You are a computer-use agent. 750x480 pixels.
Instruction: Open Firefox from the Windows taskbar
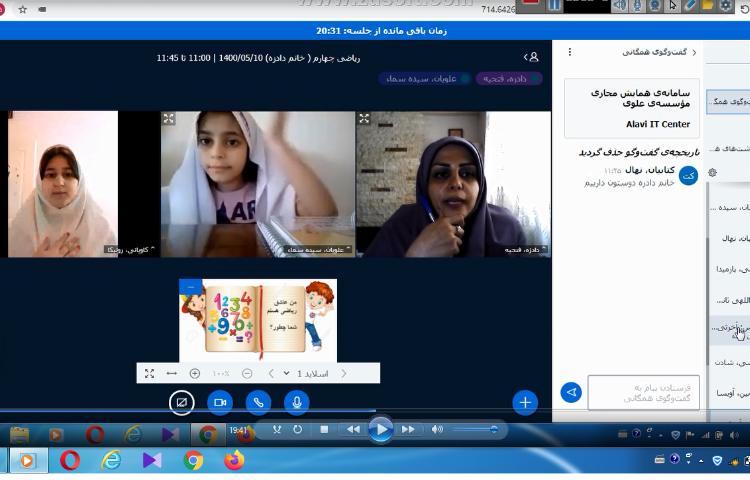click(x=234, y=461)
